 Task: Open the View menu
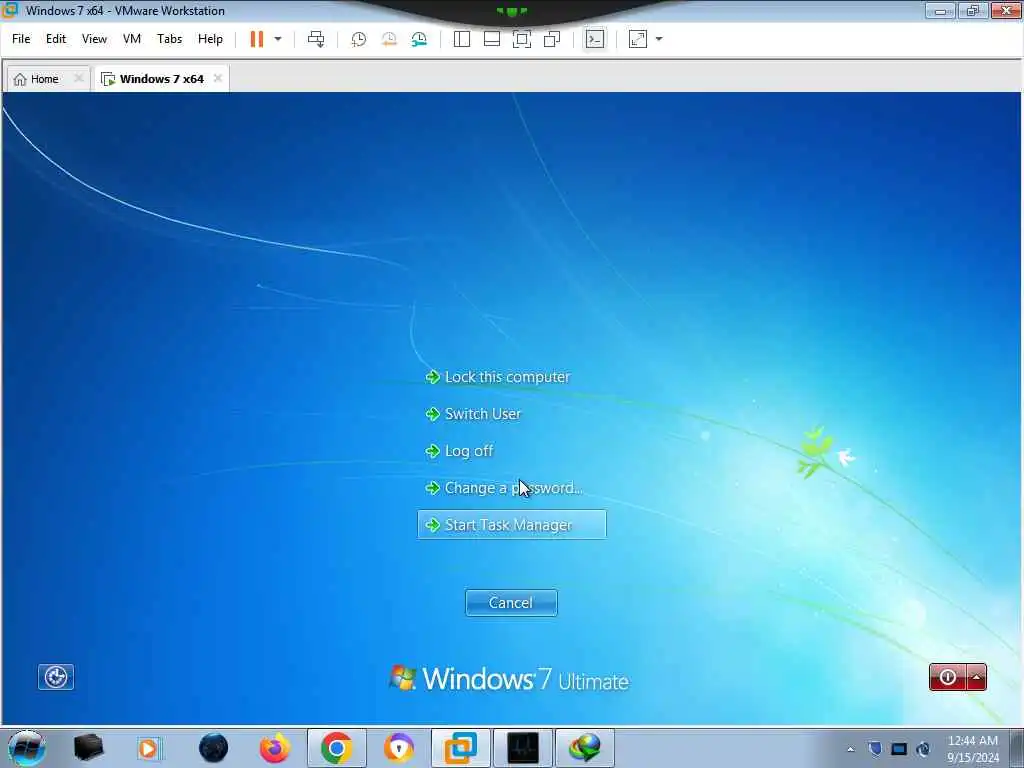(x=94, y=39)
